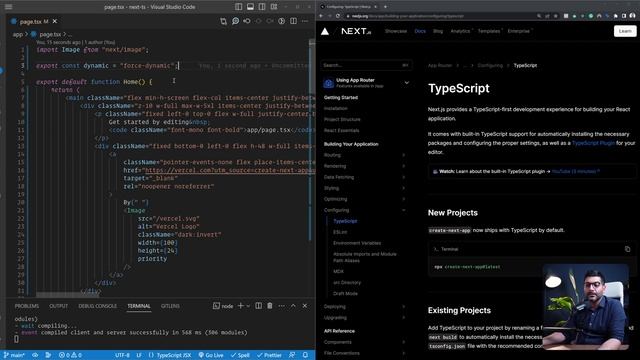Click LF end-of-line in status bar

tap(139, 356)
